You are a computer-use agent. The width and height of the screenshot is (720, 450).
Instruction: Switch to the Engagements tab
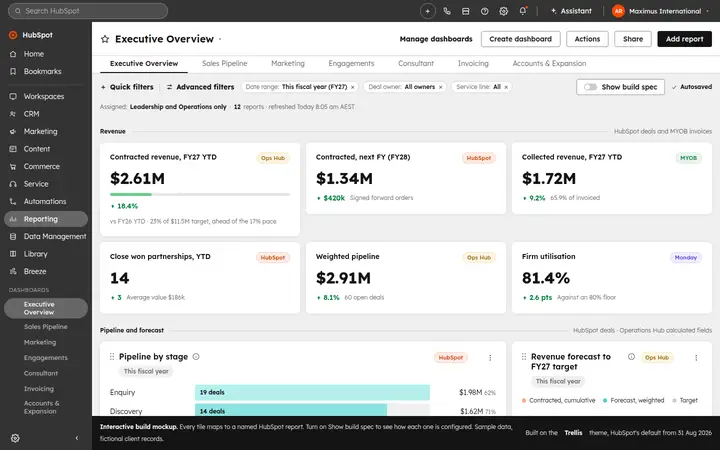[x=351, y=63]
